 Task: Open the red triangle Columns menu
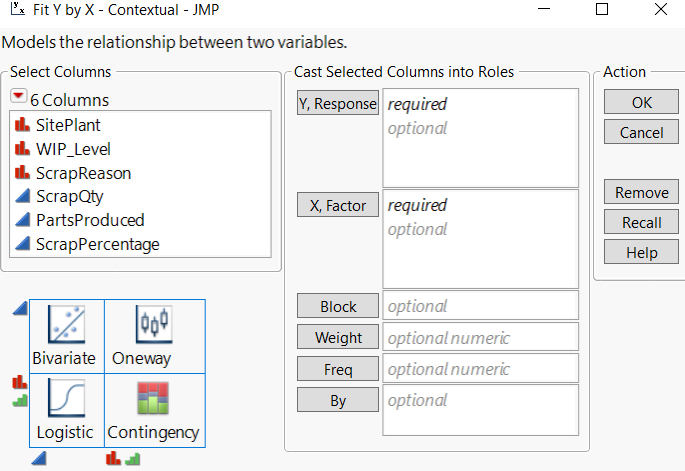click(x=18, y=98)
